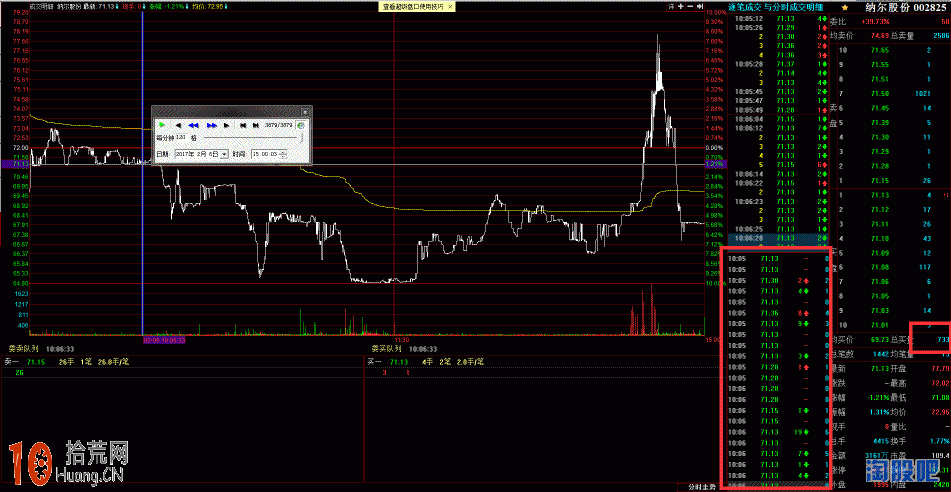This screenshot has width=951, height=492.
Task: Click ask level 7 volume 1021
Action: pos(922,93)
